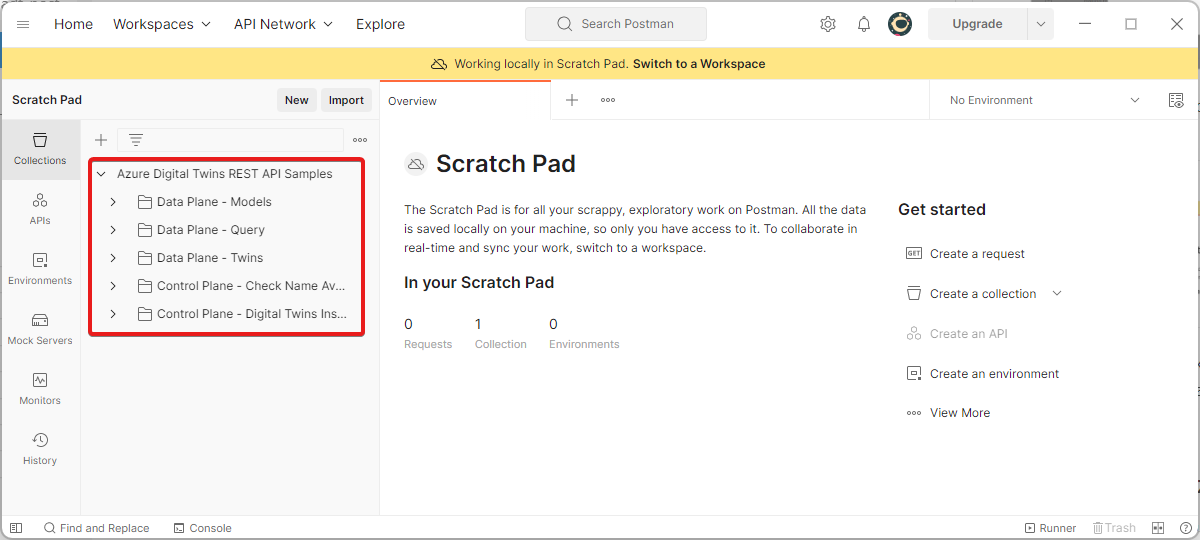Open tab options ellipsis

[608, 100]
